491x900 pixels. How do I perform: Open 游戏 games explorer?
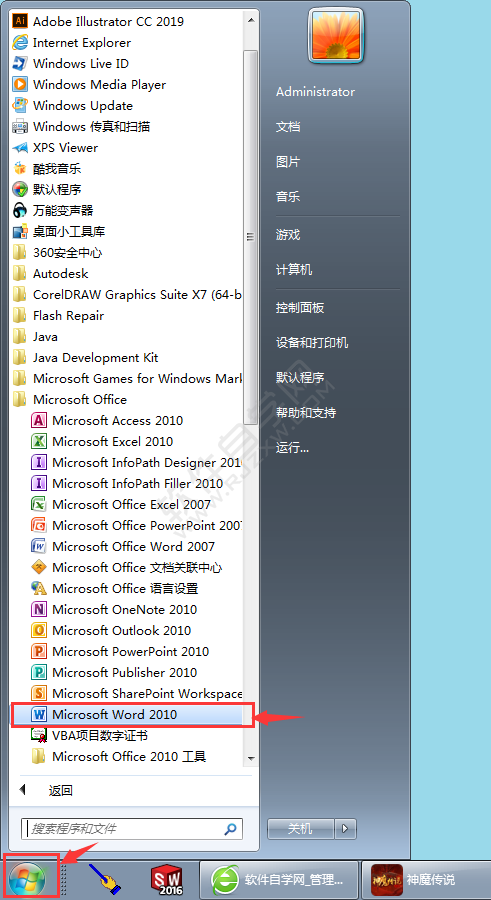(x=288, y=235)
